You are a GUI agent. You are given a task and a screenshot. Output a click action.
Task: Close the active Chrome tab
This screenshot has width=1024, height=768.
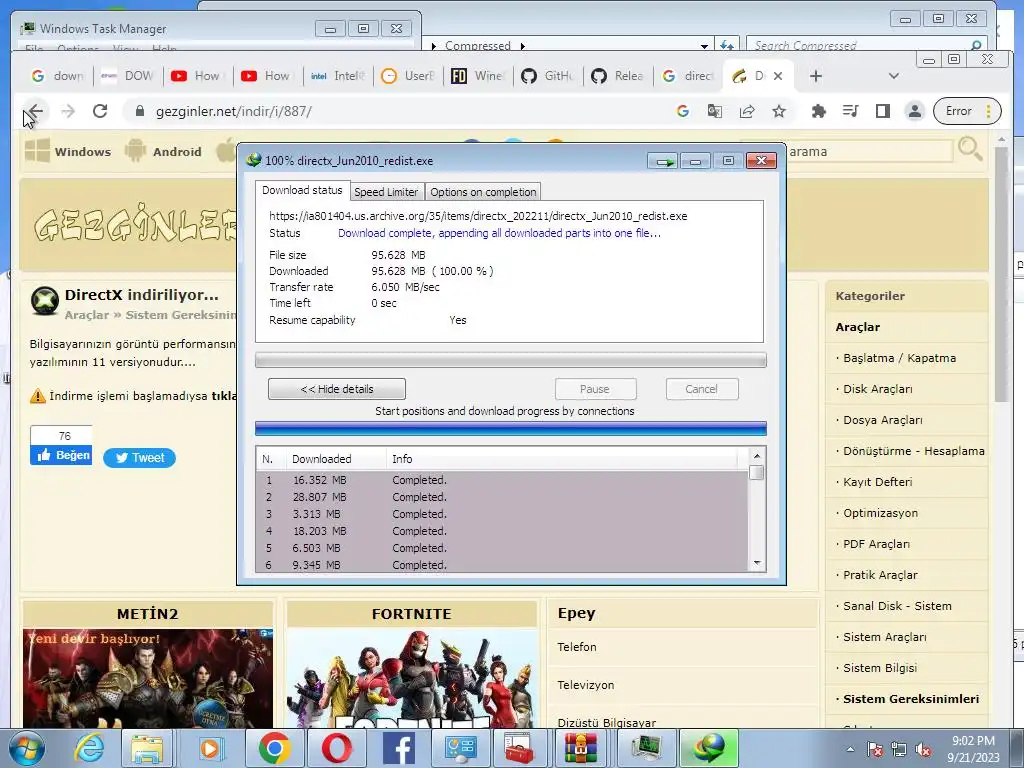(x=778, y=76)
